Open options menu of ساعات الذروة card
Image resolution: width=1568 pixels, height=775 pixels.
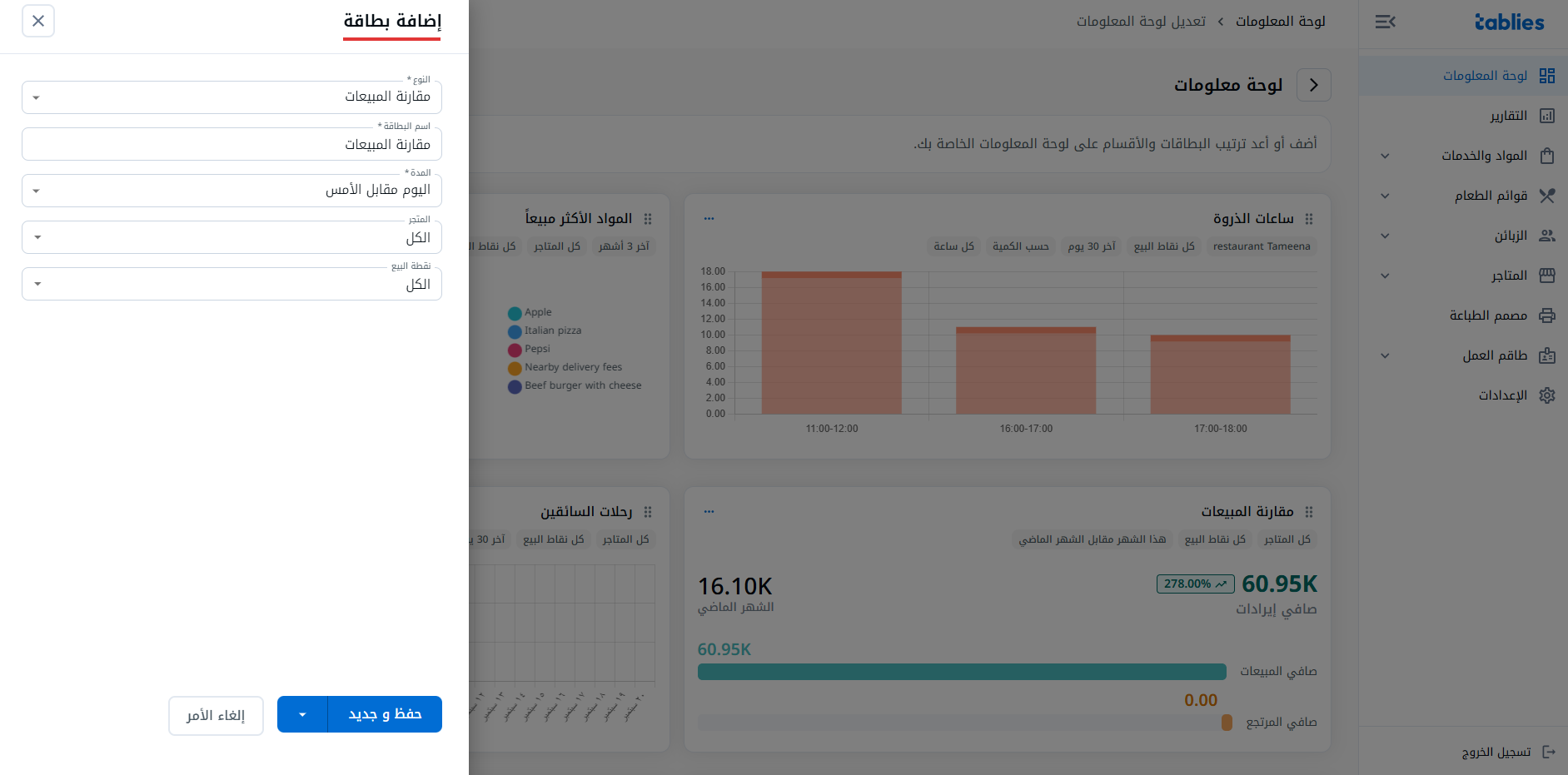709,218
